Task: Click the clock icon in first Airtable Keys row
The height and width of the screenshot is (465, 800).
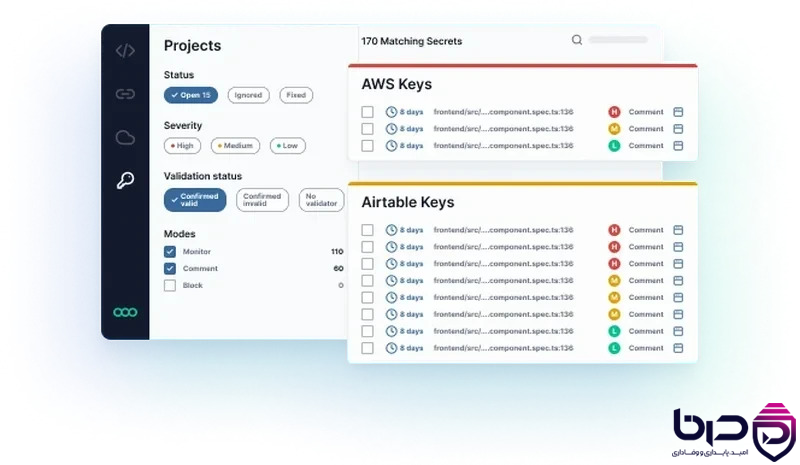Action: [391, 230]
